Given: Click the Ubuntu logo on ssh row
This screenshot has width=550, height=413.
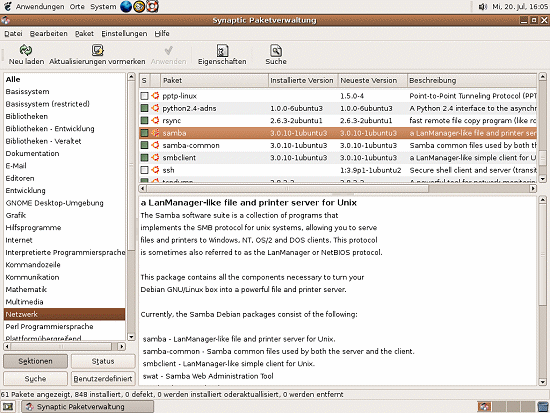Looking at the screenshot, I should [x=155, y=170].
